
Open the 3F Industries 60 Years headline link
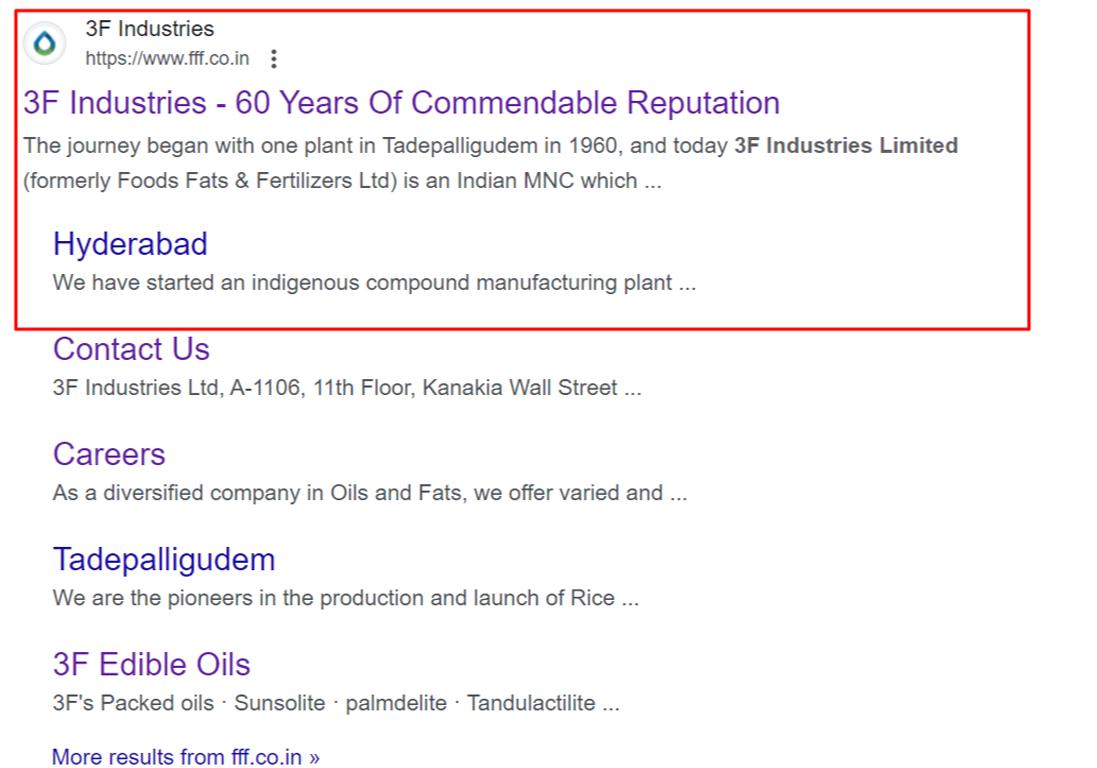tap(402, 103)
